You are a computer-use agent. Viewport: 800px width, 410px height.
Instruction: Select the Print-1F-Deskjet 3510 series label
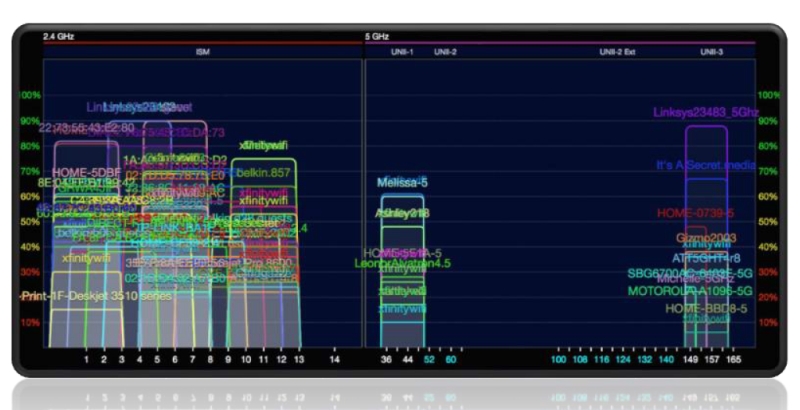97,296
